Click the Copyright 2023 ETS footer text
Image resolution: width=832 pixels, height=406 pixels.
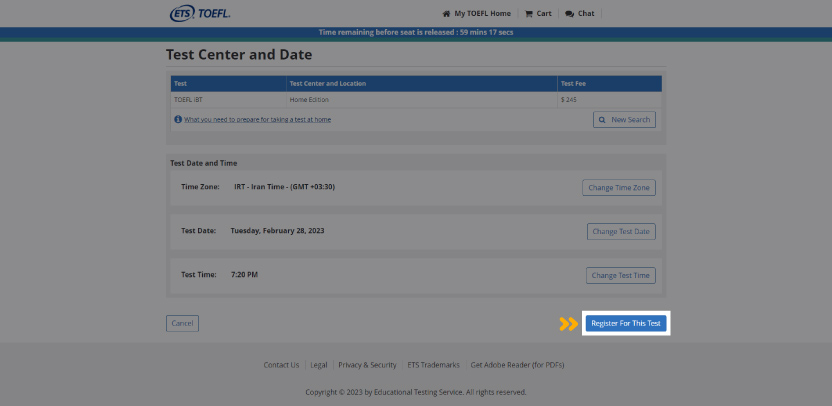(416, 392)
